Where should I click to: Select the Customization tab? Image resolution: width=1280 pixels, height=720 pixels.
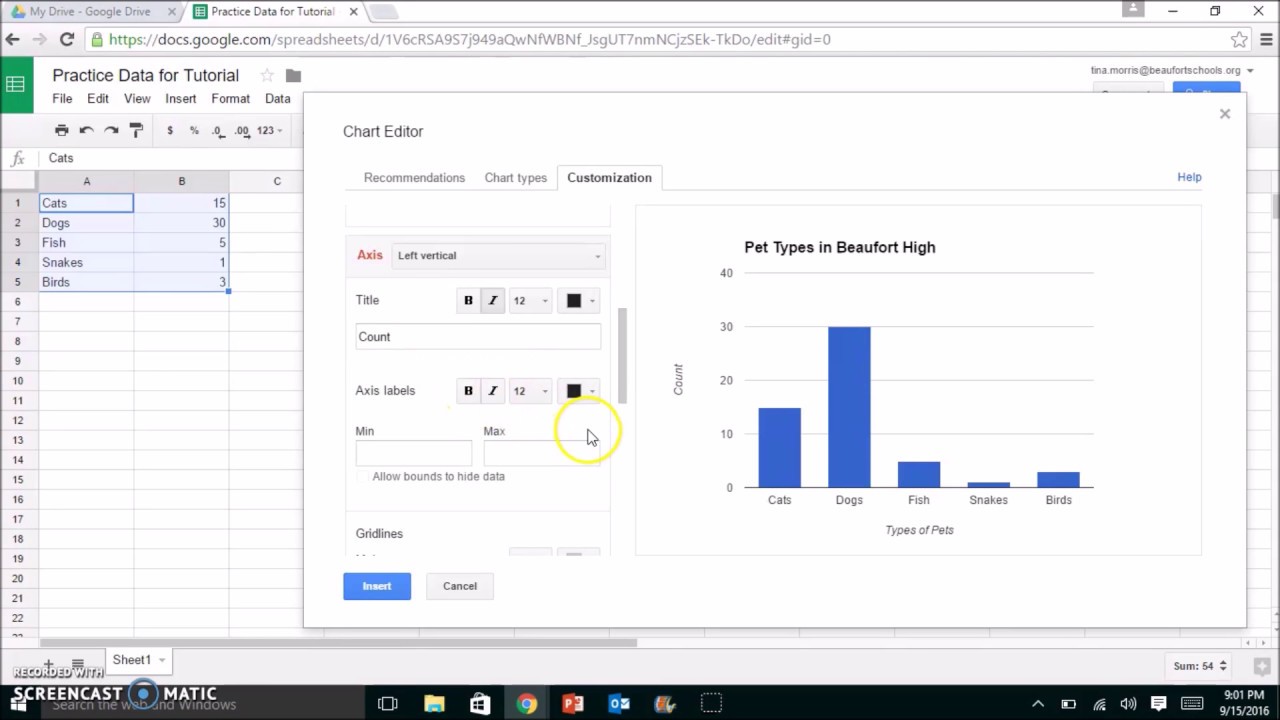pos(609,178)
